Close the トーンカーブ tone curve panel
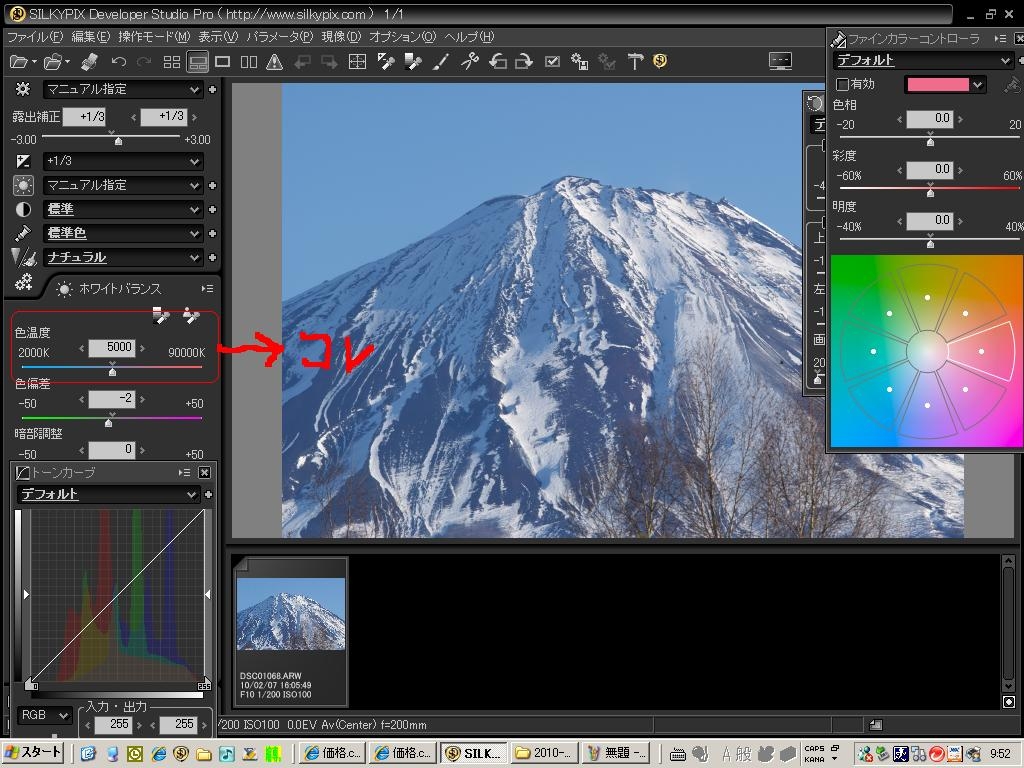Screen dimensions: 1024x768 click(x=204, y=472)
